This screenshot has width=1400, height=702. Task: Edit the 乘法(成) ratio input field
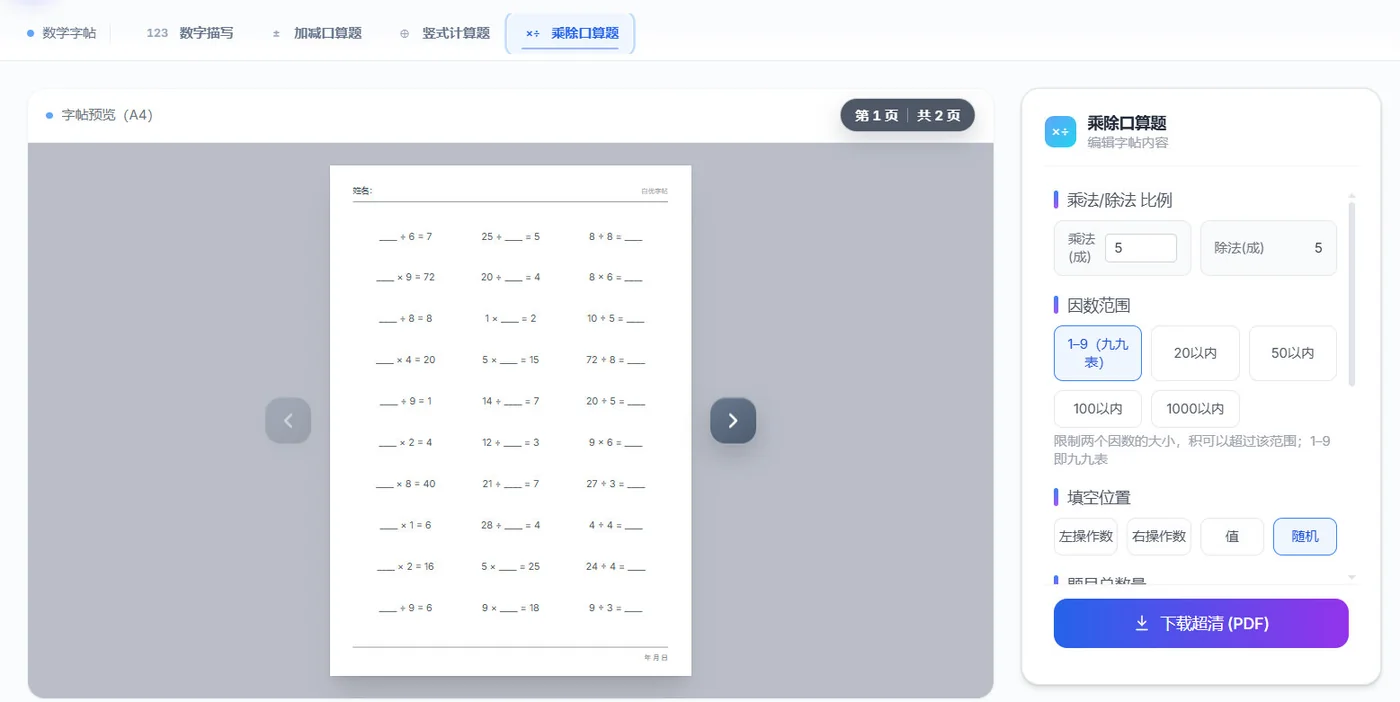coord(1140,248)
